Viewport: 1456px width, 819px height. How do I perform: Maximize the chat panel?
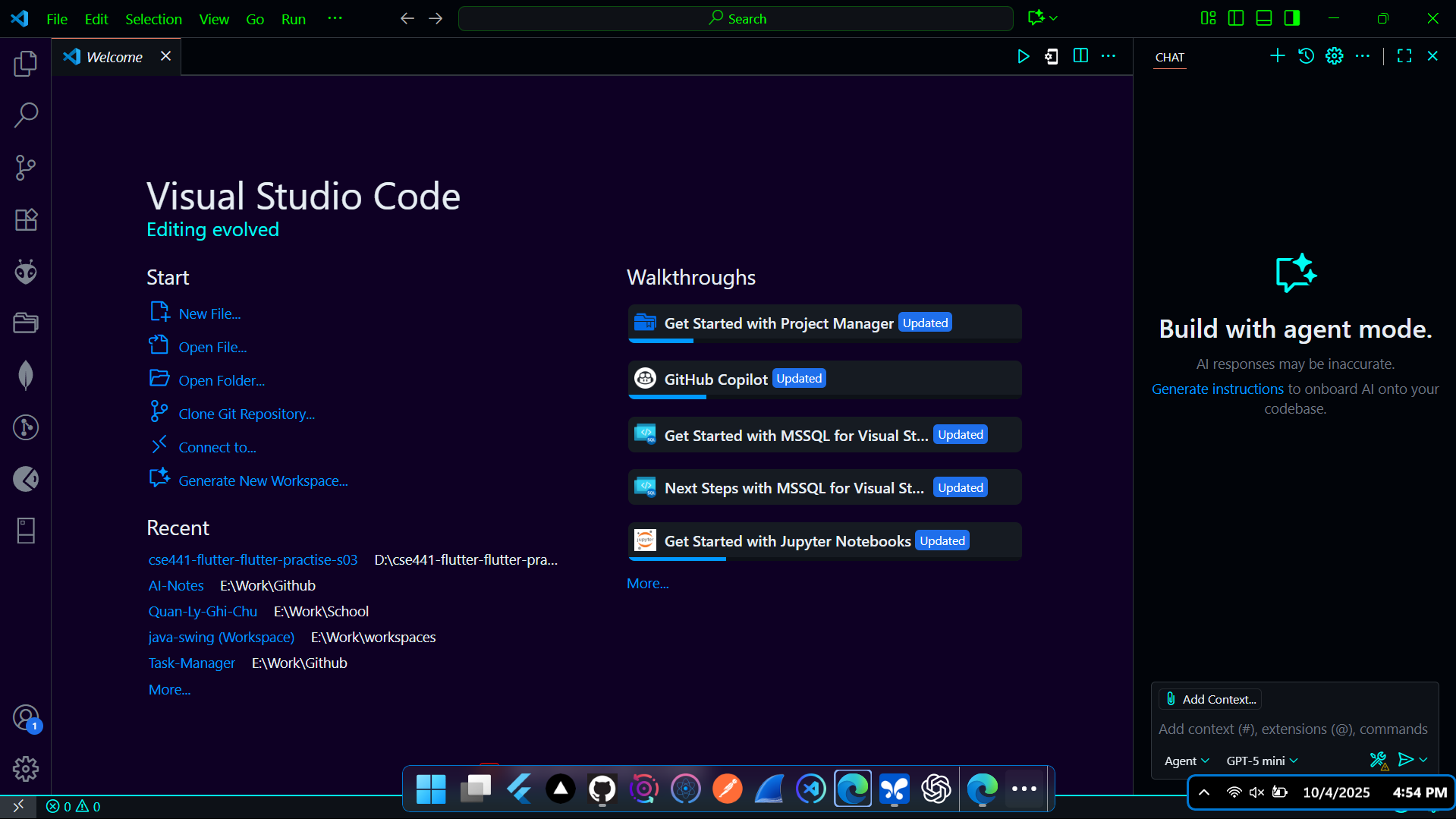tap(1404, 56)
